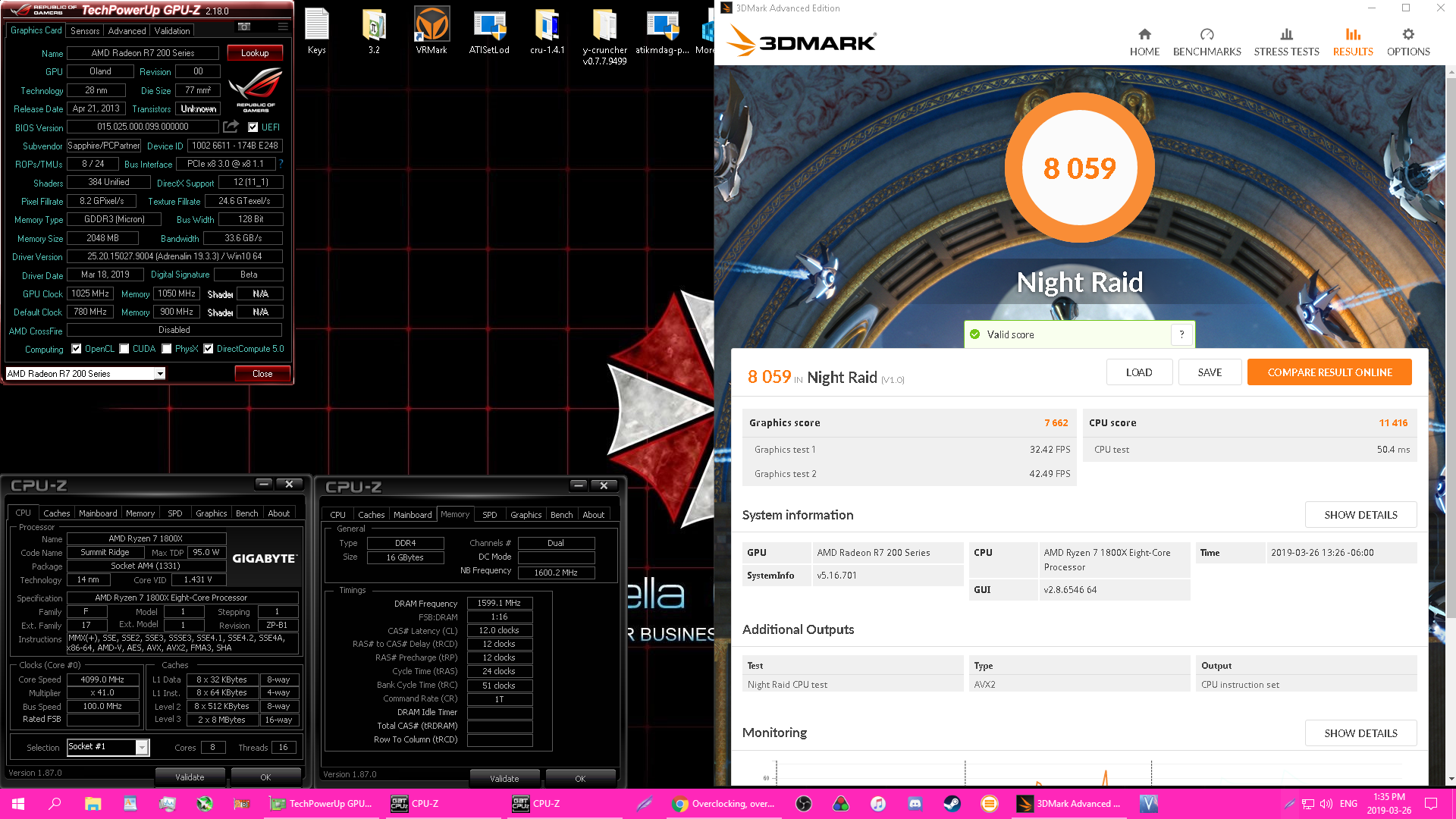1456x819 pixels.
Task: Open the GPU selection dropdown in GPU-Z
Action: (160, 374)
